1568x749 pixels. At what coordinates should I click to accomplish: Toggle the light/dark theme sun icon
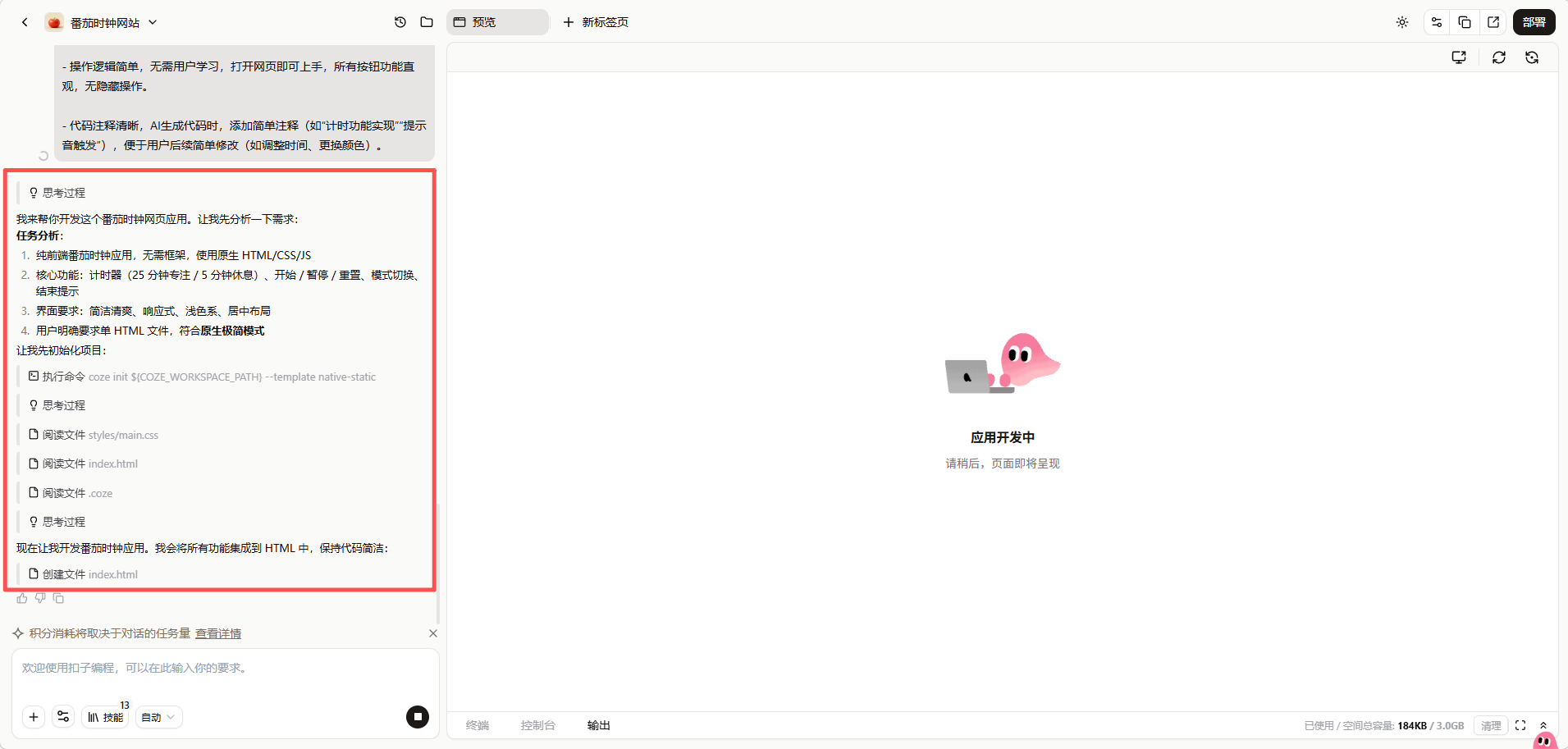(x=1402, y=22)
